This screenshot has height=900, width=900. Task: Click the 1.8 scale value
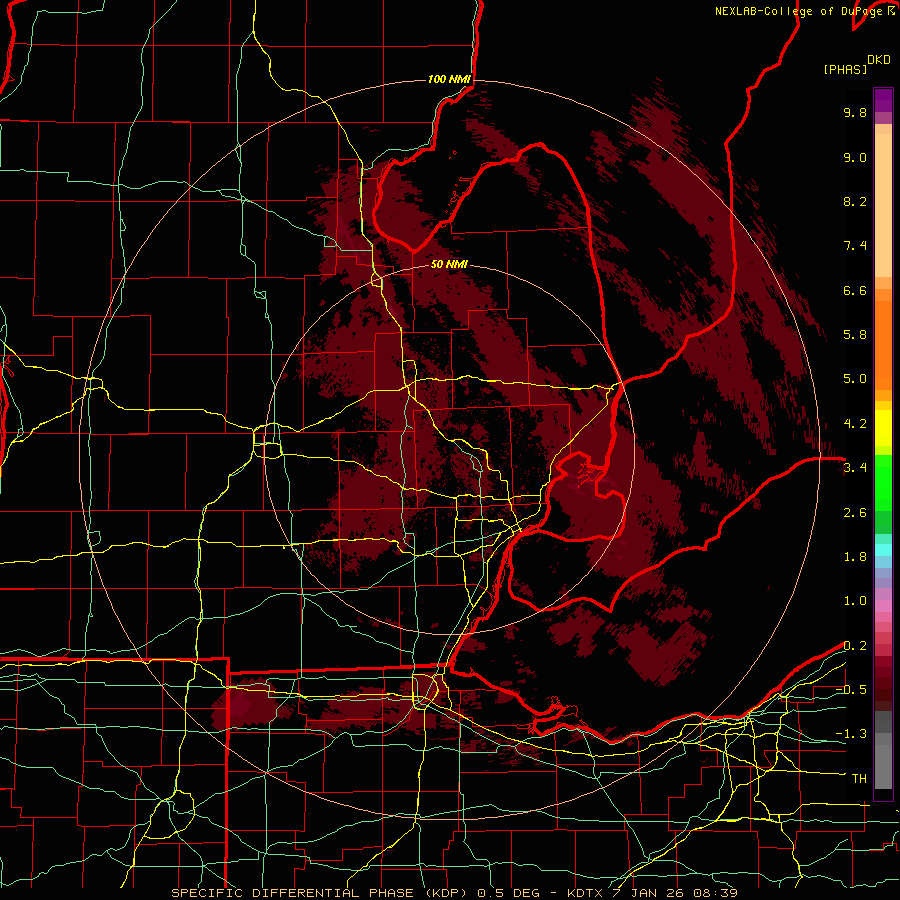click(855, 557)
